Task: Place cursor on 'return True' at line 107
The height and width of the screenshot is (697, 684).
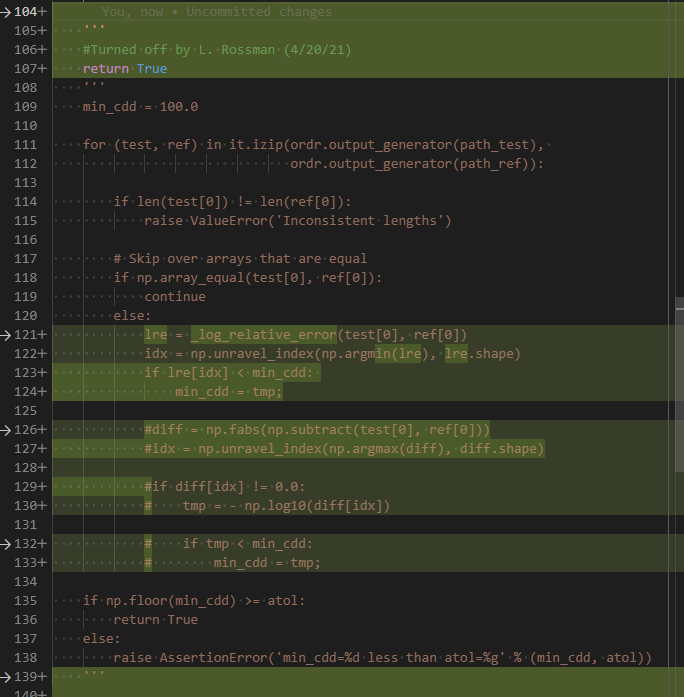Action: point(125,68)
